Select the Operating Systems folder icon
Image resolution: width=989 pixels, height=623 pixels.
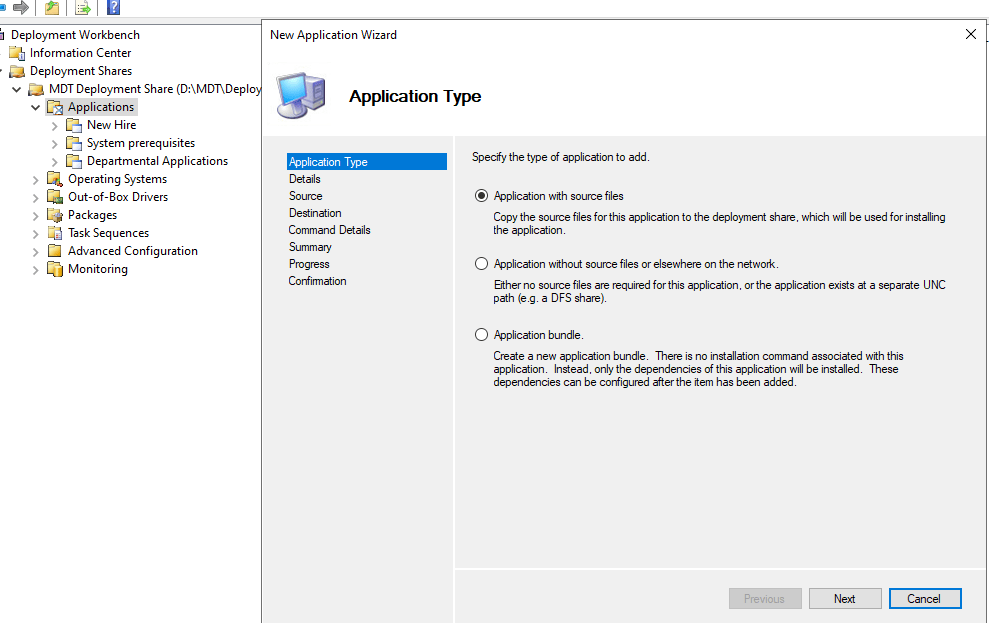(55, 179)
